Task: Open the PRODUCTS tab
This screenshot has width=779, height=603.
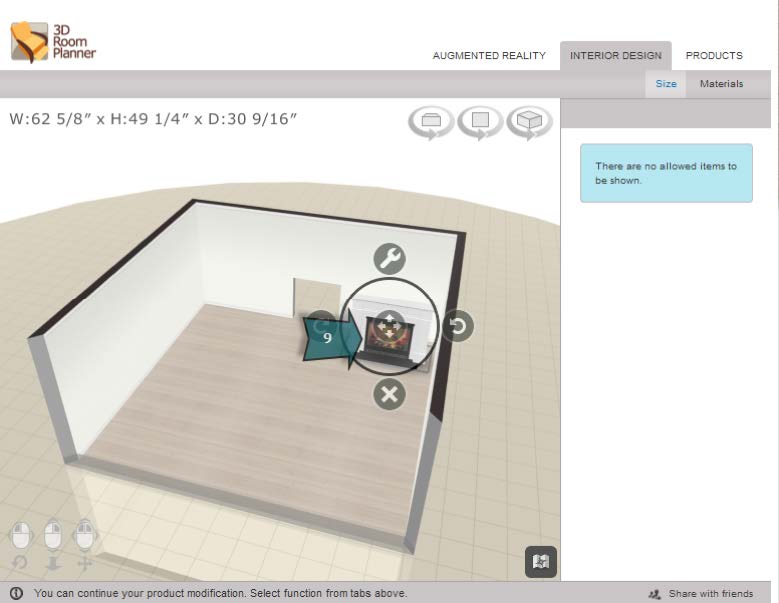Action: click(x=714, y=56)
